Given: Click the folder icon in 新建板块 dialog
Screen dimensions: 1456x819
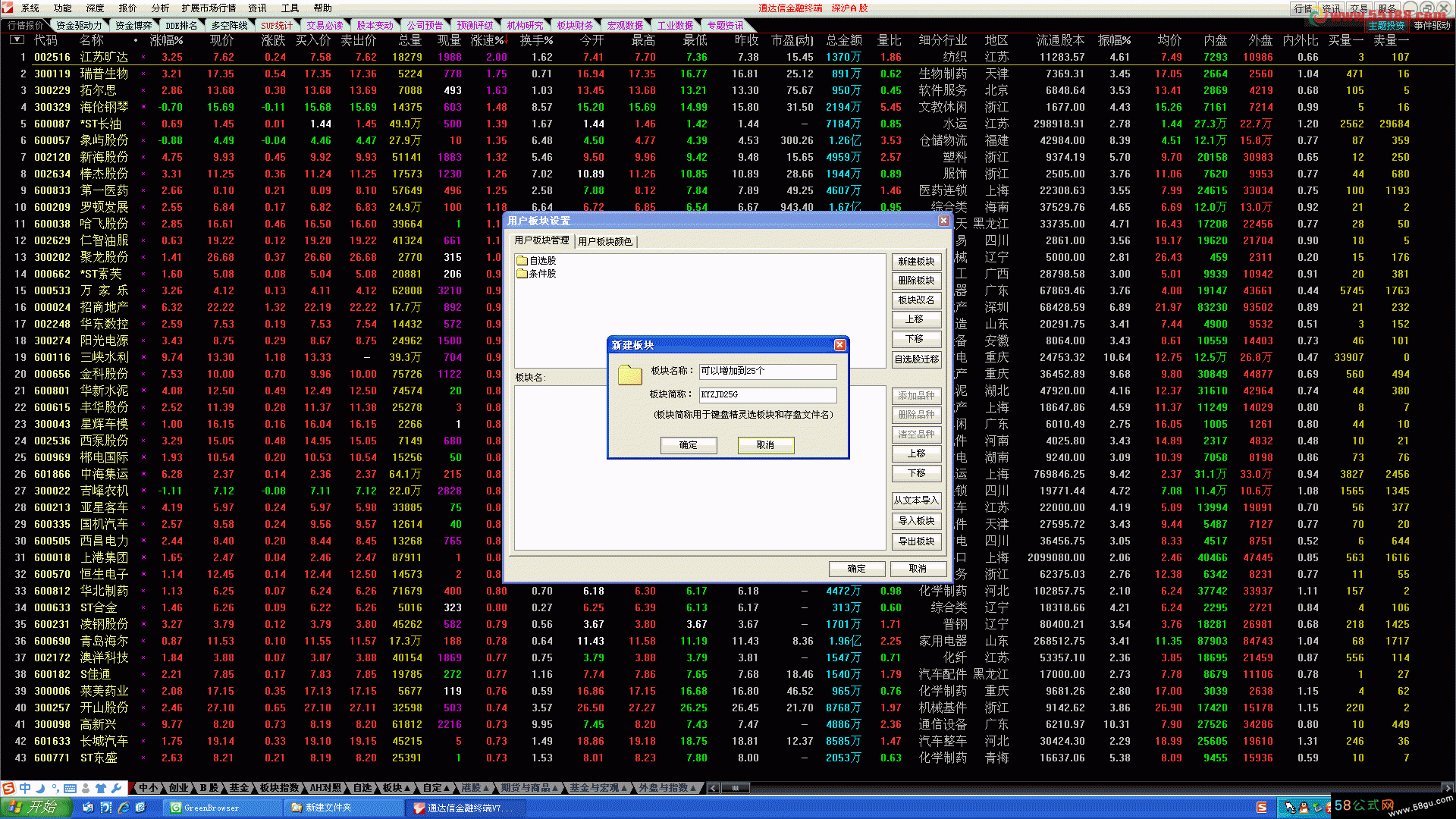Looking at the screenshot, I should (x=630, y=375).
